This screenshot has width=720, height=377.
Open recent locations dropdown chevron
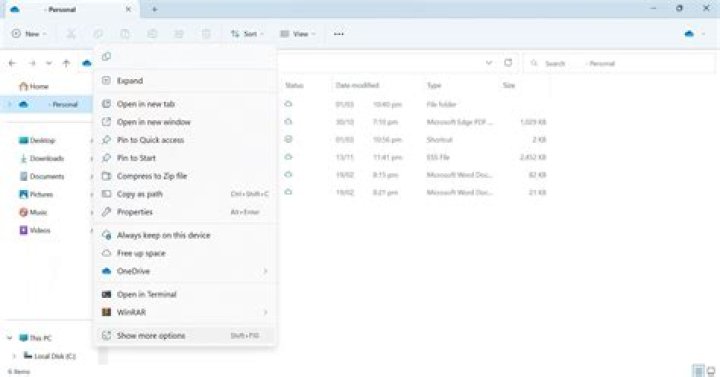(x=49, y=63)
